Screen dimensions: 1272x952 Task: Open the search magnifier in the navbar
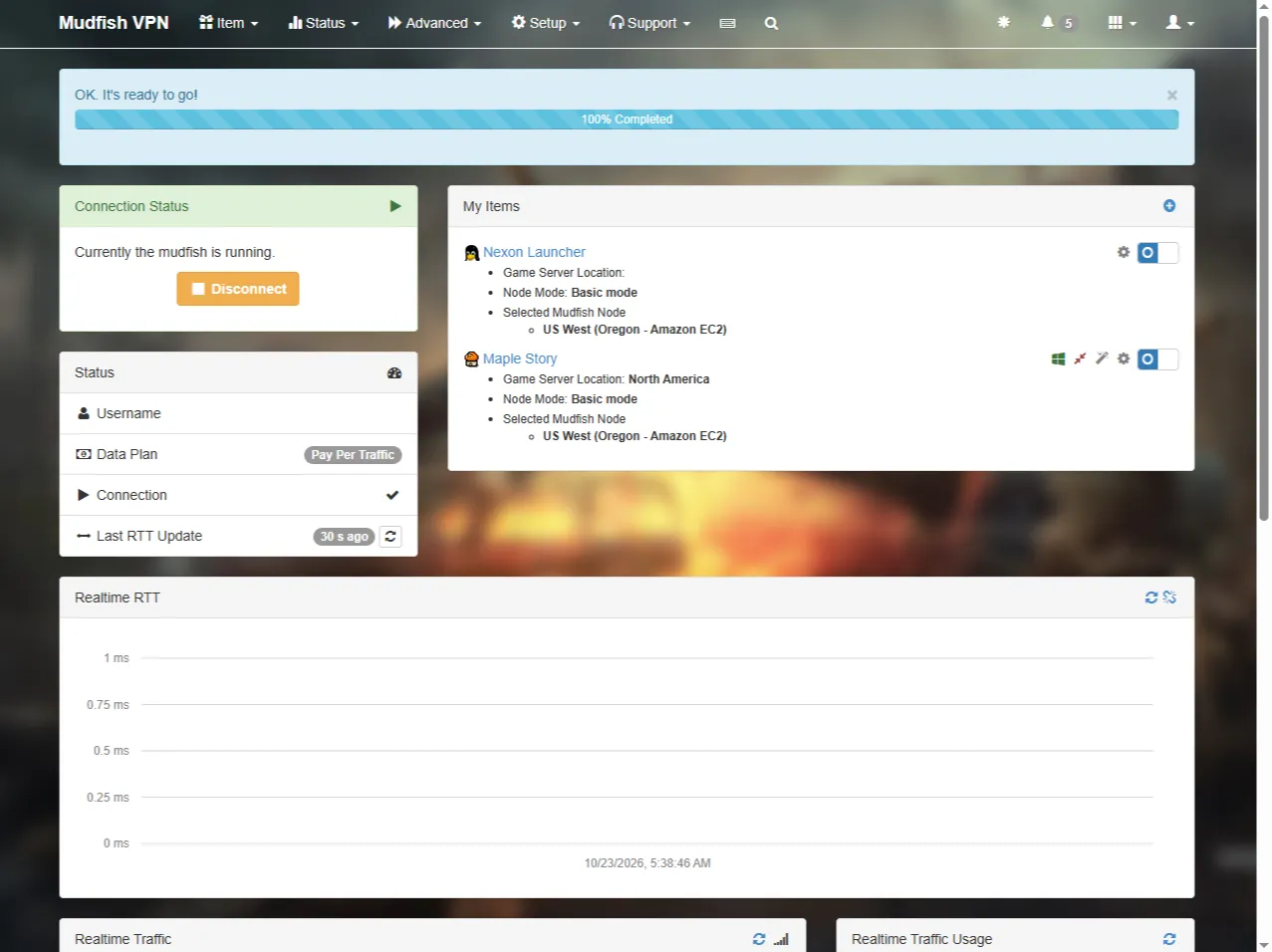tap(771, 23)
